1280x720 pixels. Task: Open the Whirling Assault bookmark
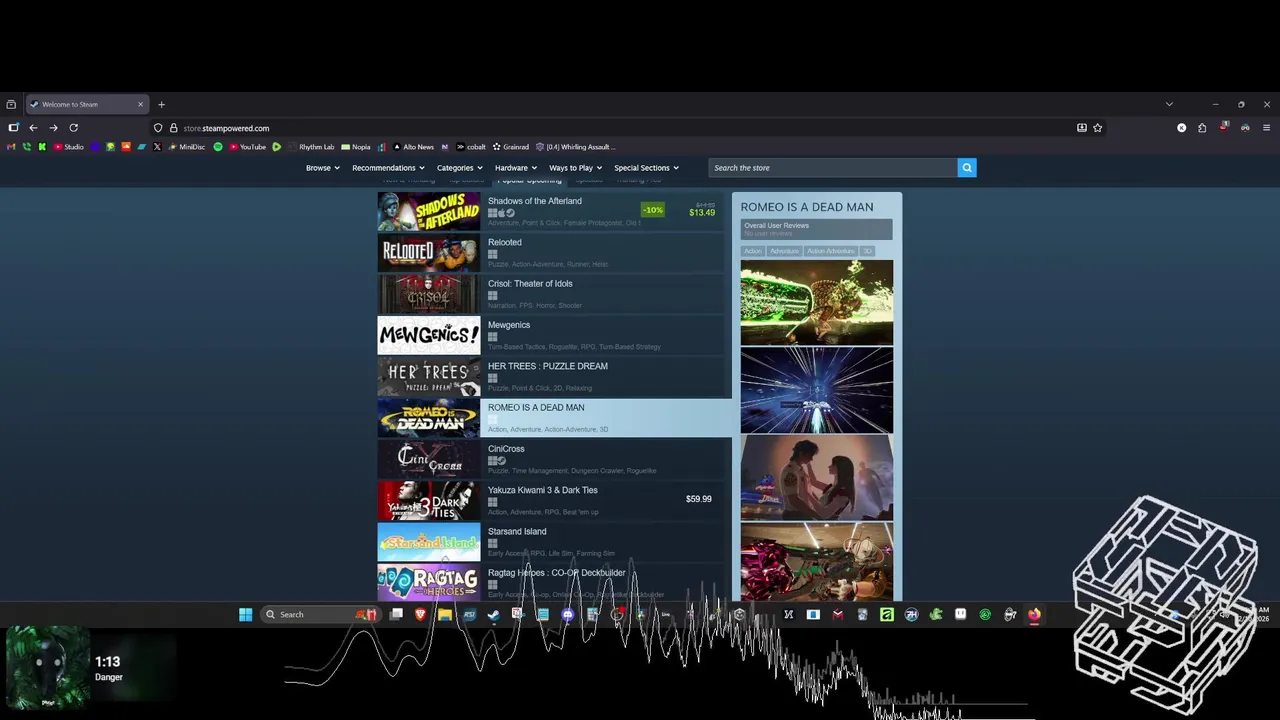(575, 147)
